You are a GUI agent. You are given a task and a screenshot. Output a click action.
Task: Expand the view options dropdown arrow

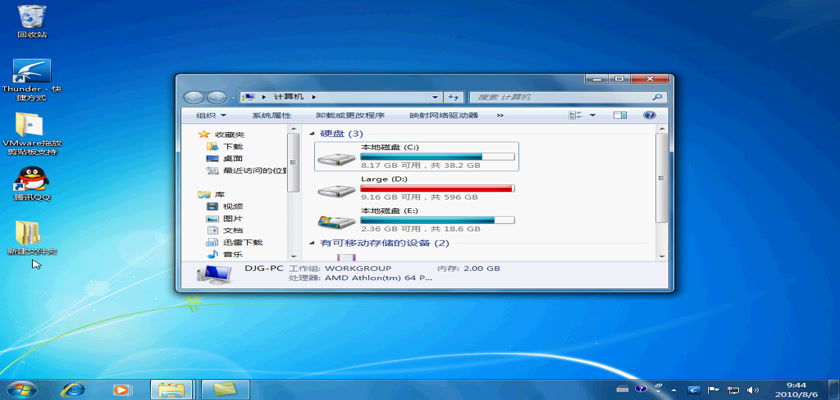pyautogui.click(x=592, y=115)
